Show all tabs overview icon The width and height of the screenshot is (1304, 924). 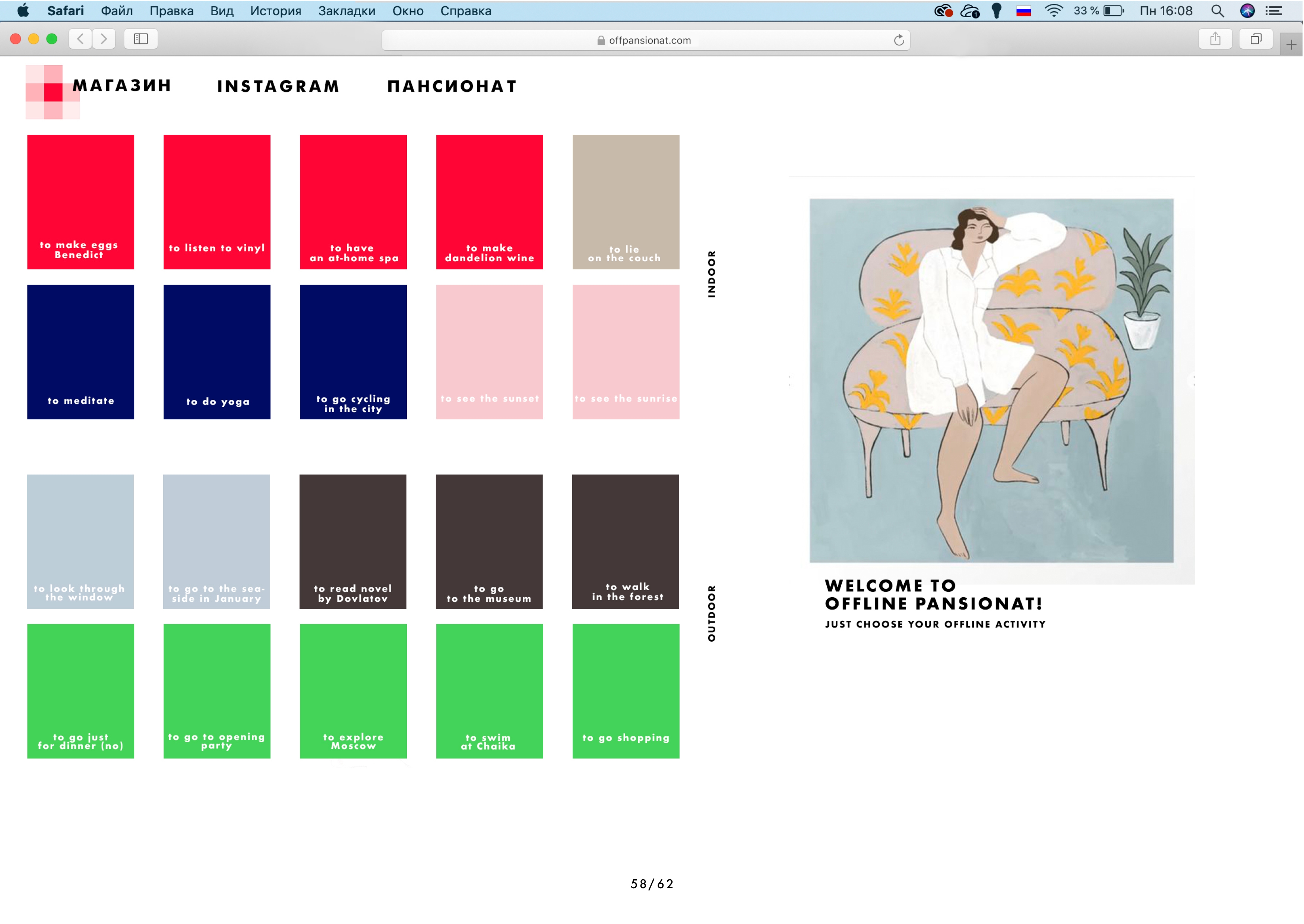pos(1256,39)
